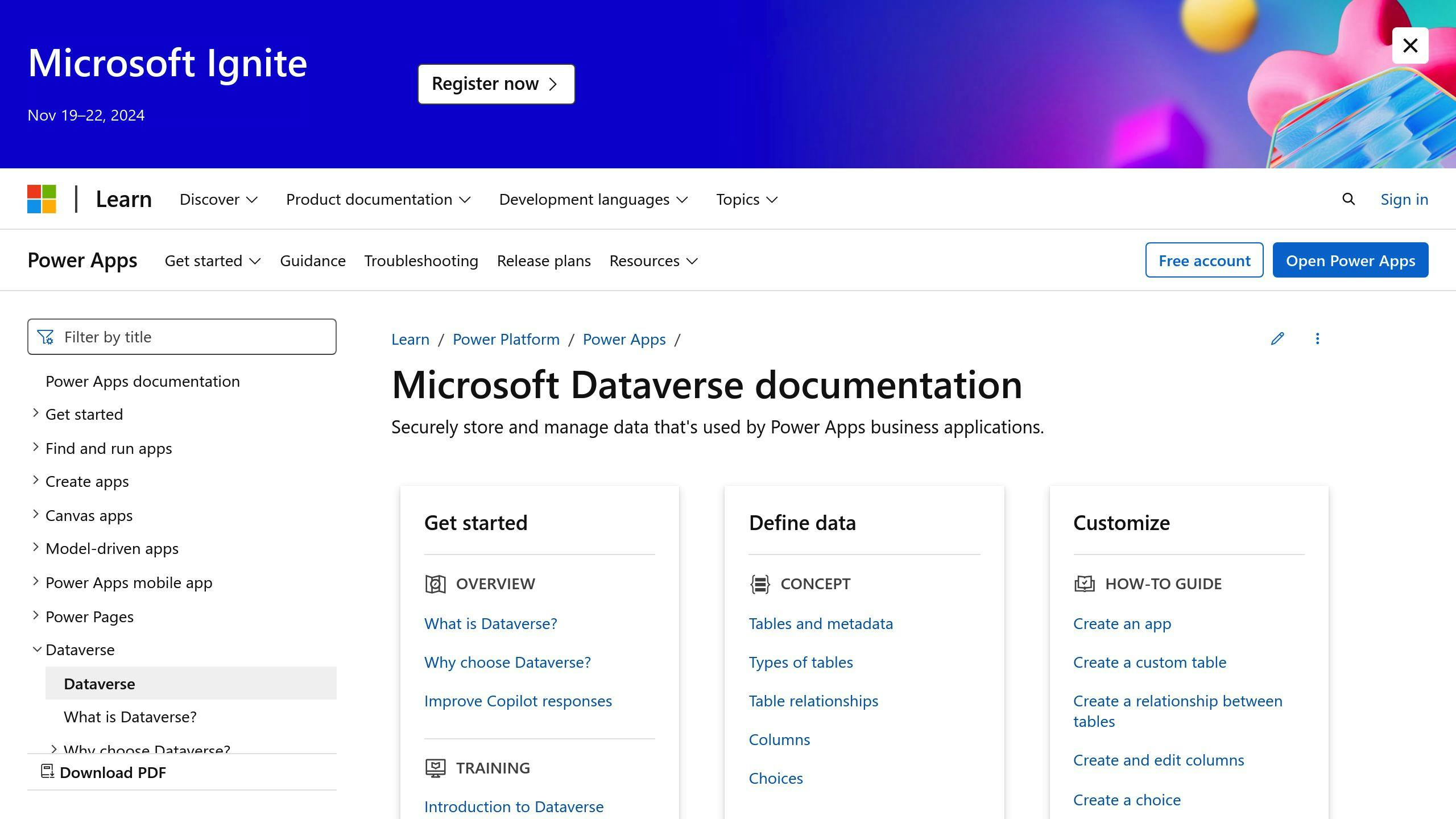Open the Create a custom table link
Image resolution: width=1456 pixels, height=819 pixels.
coord(1149,663)
